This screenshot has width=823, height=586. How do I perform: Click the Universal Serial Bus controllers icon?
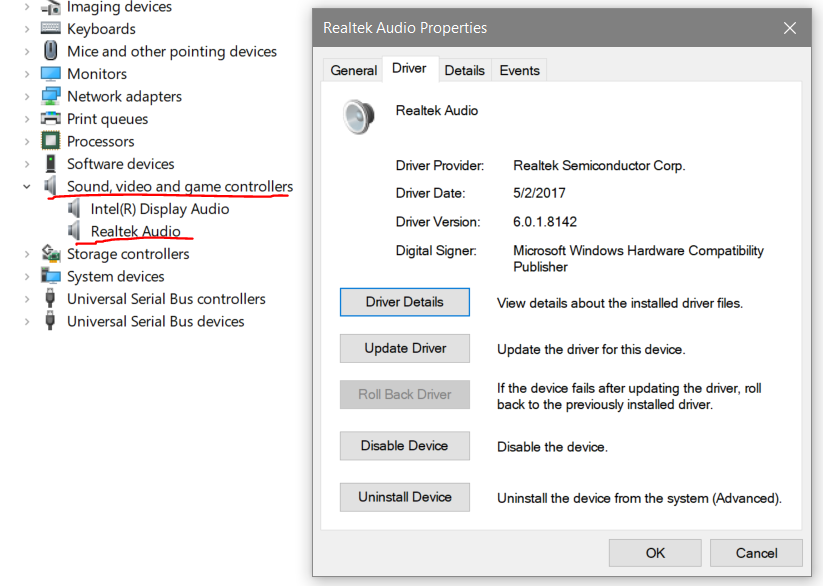coord(50,298)
